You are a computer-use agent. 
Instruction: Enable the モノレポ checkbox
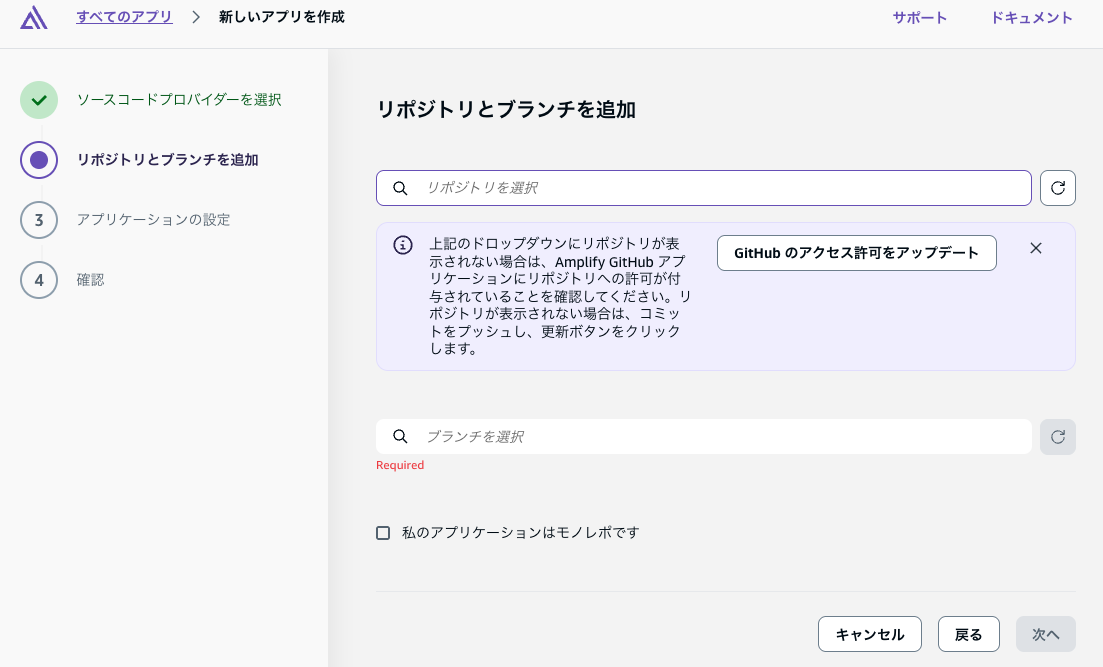tap(383, 533)
